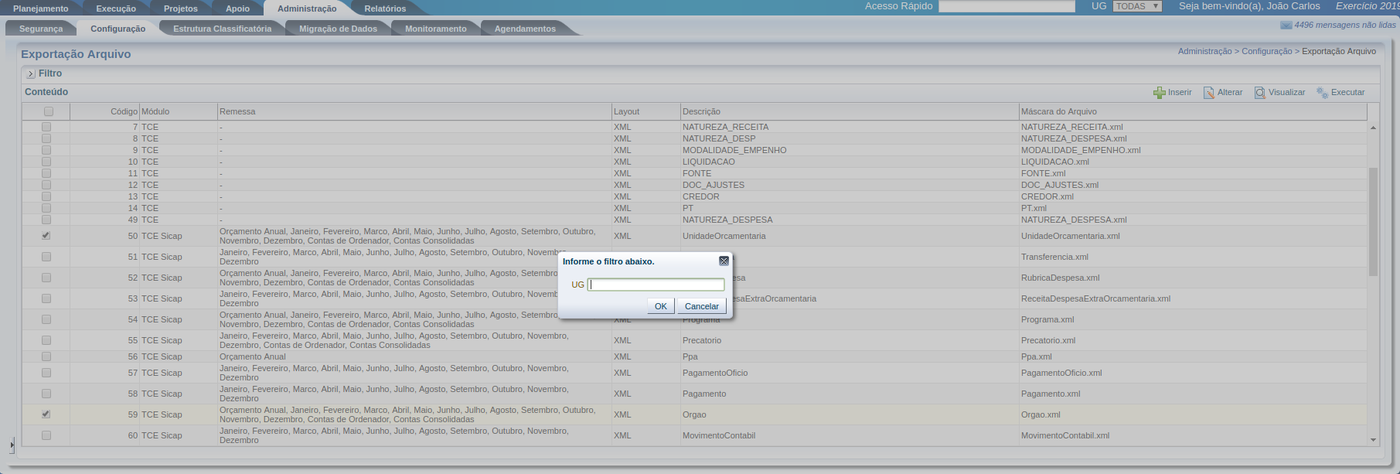Viewport: 1400px width, 474px height.
Task: Open Visualizar magnifier icon
Action: (x=1260, y=92)
